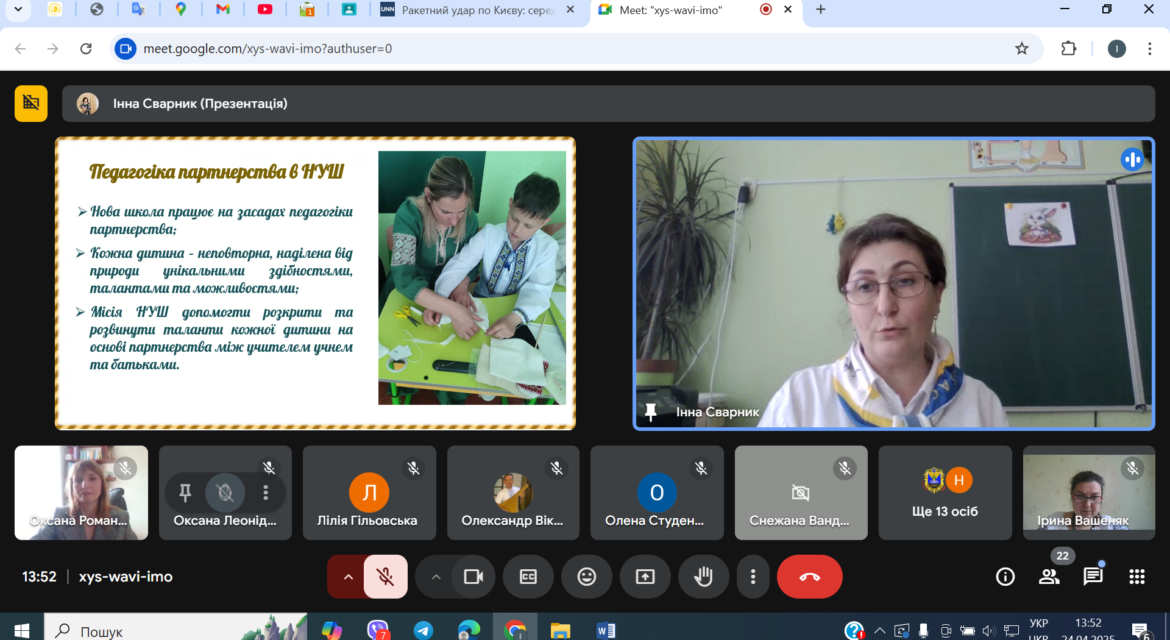Open more options three-dot menu in call bar
The image size is (1170, 640).
pos(753,577)
